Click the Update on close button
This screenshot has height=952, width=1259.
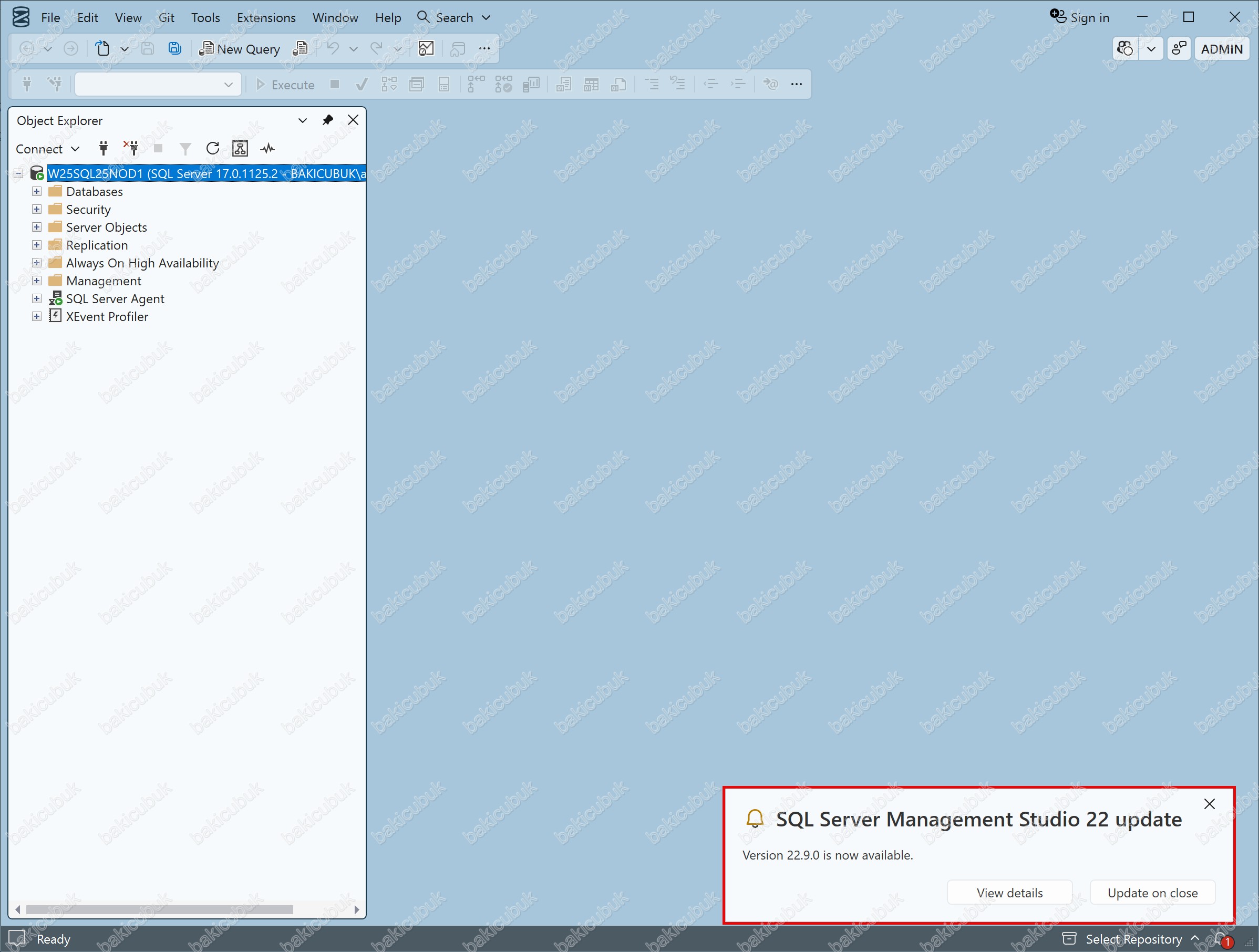click(x=1152, y=893)
